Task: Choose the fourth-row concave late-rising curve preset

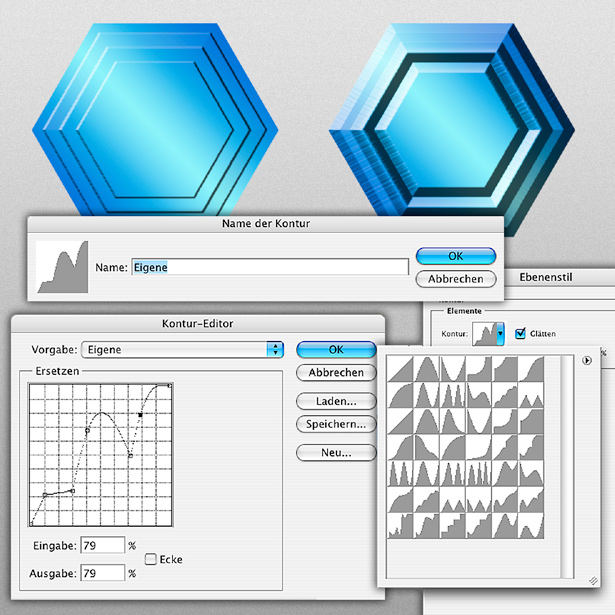Action: click(479, 447)
